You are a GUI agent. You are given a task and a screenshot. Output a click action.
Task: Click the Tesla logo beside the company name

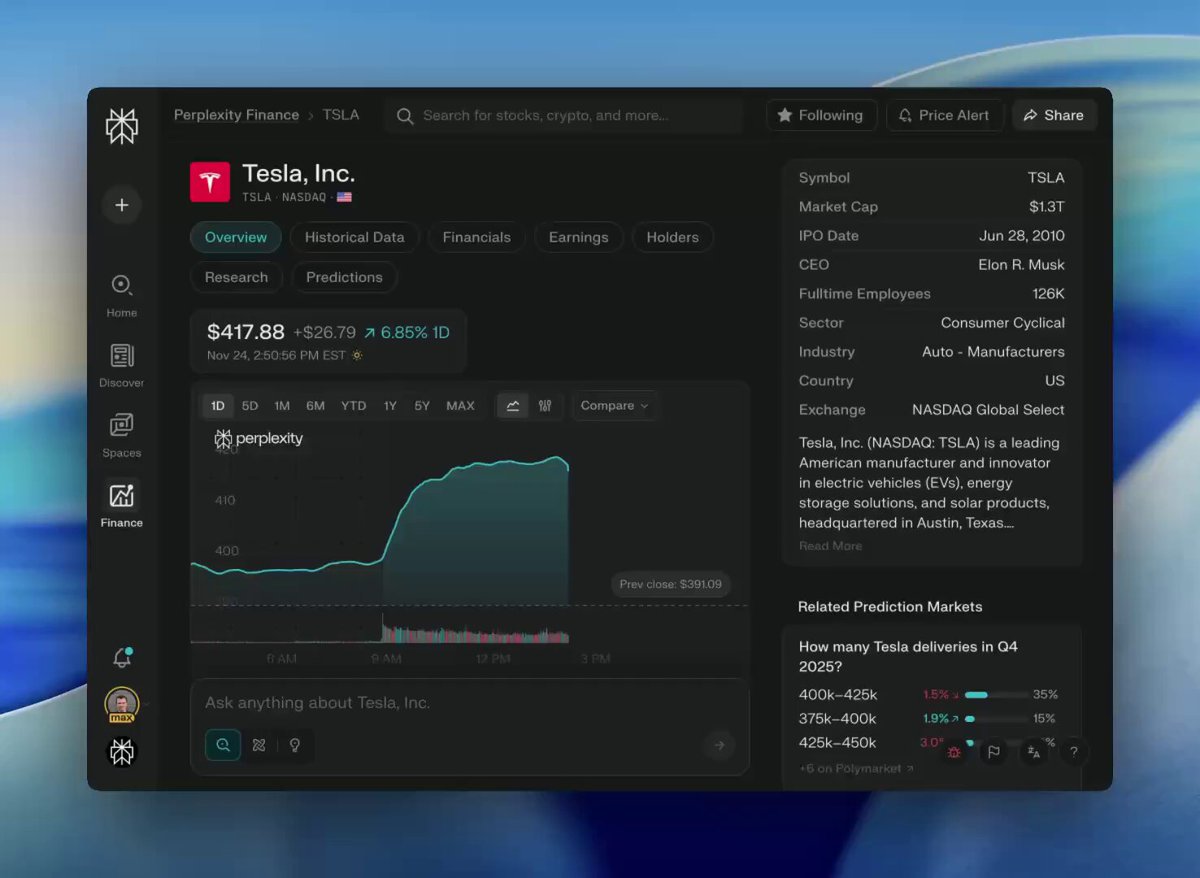(210, 182)
